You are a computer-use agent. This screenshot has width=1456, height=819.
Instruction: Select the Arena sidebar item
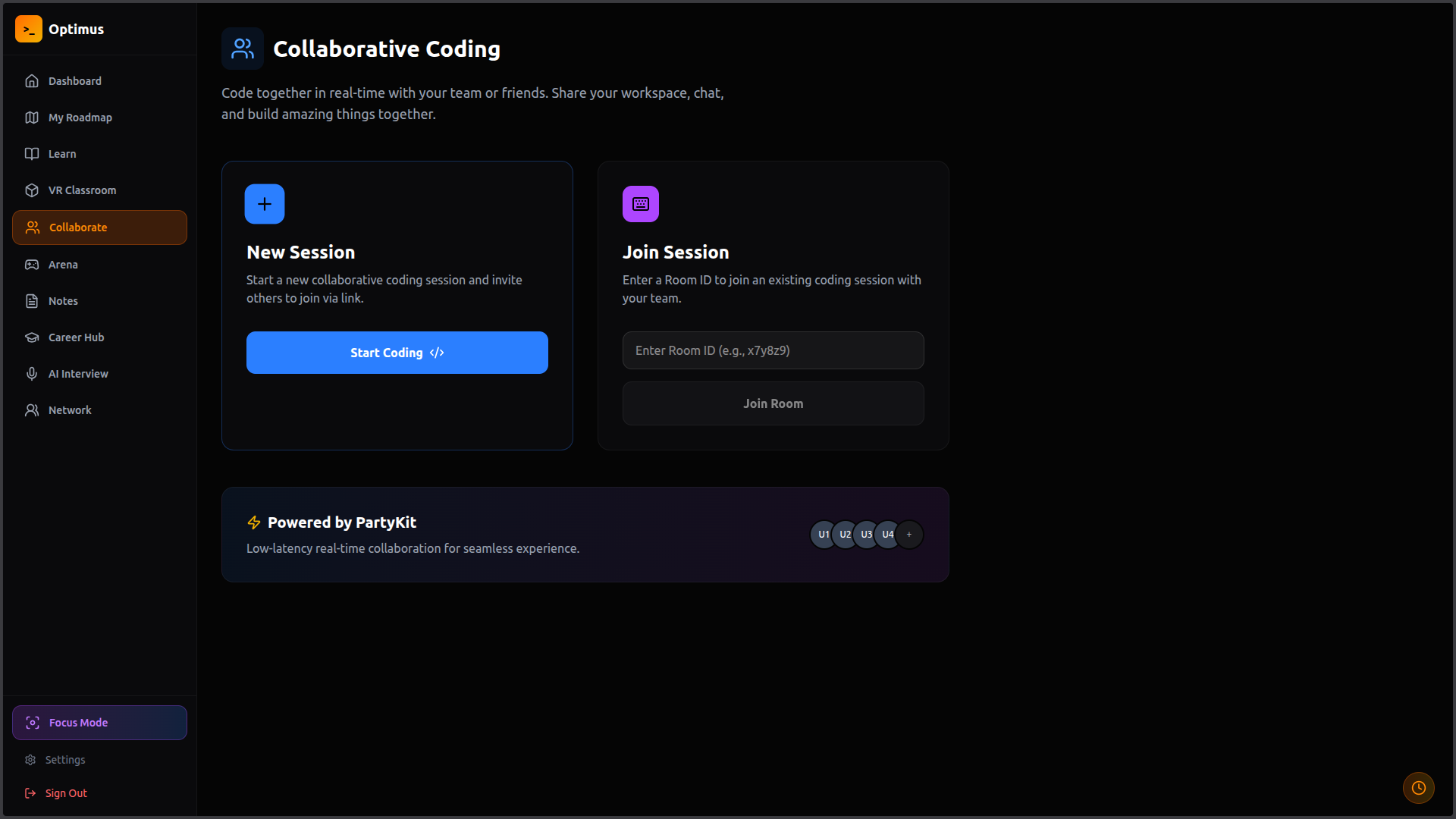(x=63, y=265)
